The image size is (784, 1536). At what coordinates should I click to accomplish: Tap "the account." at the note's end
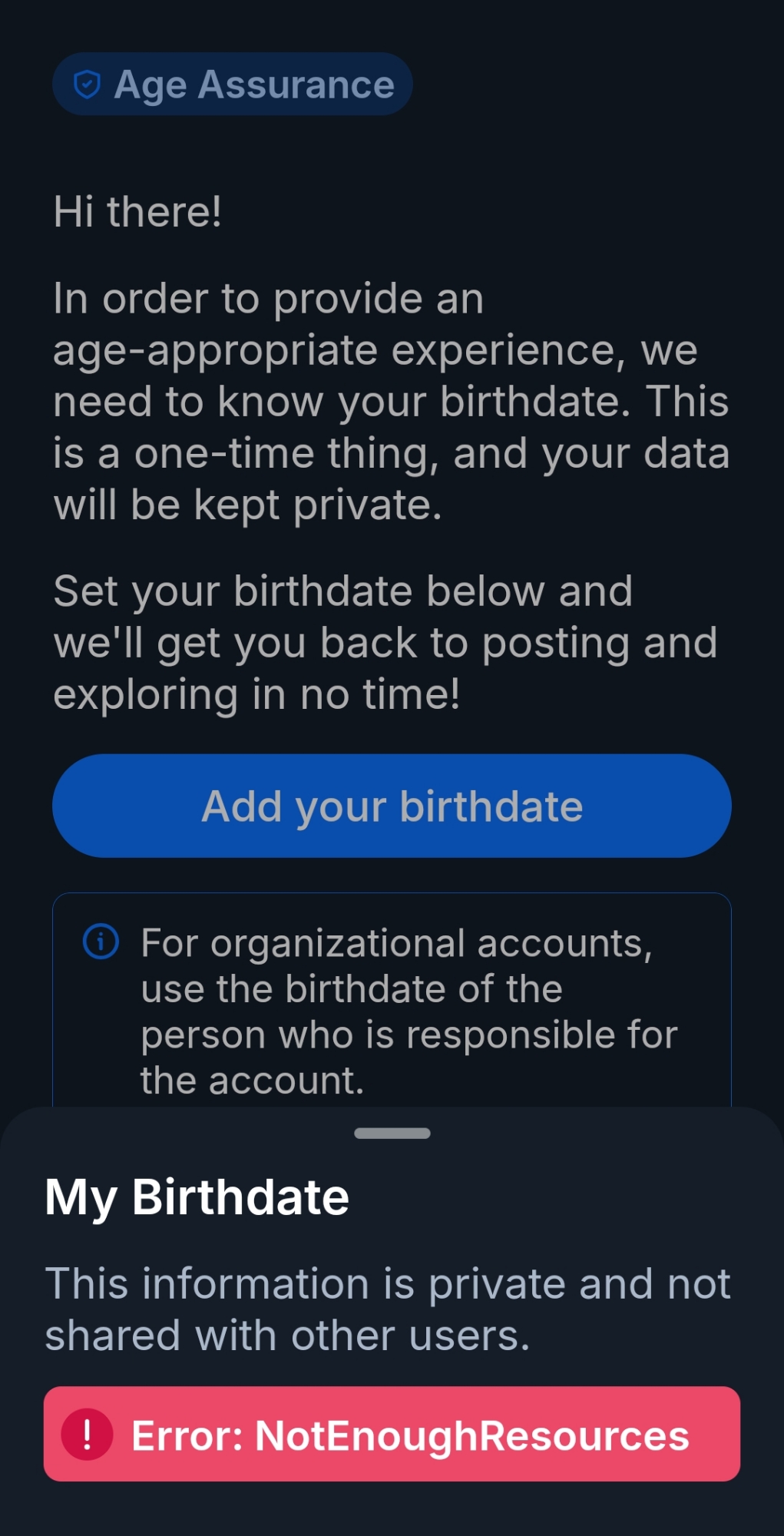coord(252,1081)
